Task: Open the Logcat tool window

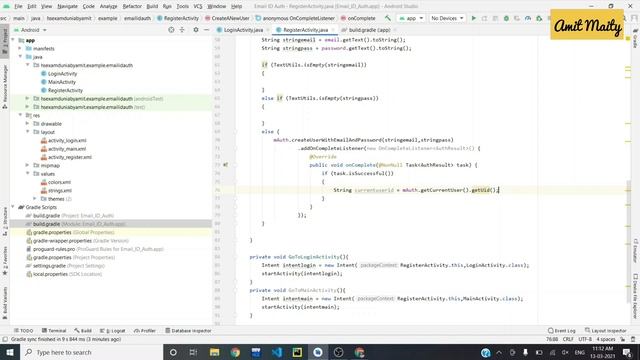Action: point(113,331)
